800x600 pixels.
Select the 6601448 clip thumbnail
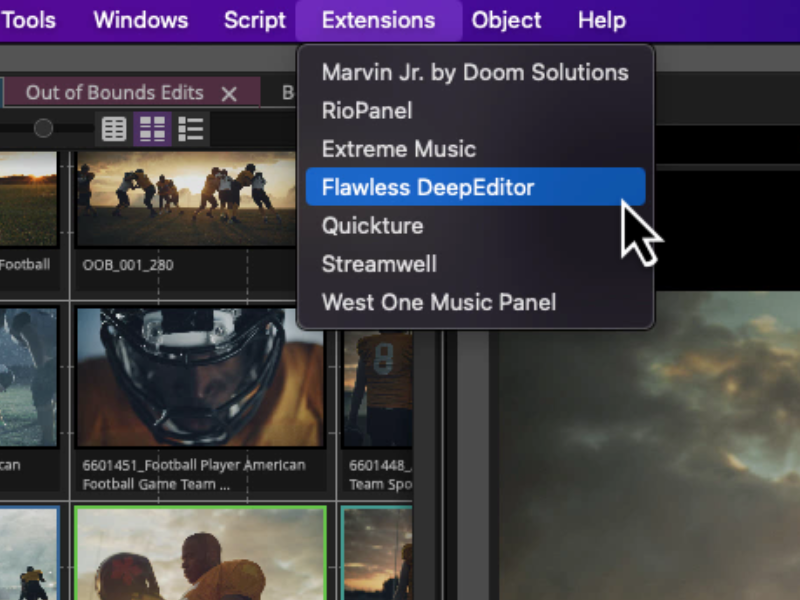[x=378, y=389]
